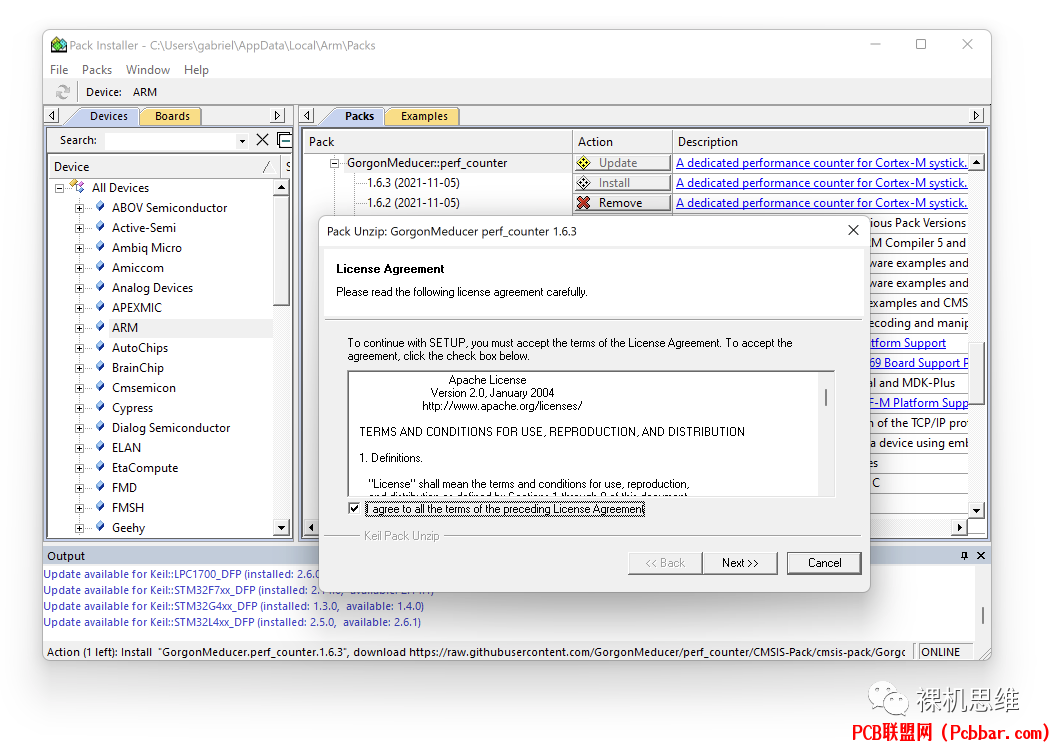The height and width of the screenshot is (747, 1054).
Task: Click the chip icon beside ELAN
Action: pos(100,447)
